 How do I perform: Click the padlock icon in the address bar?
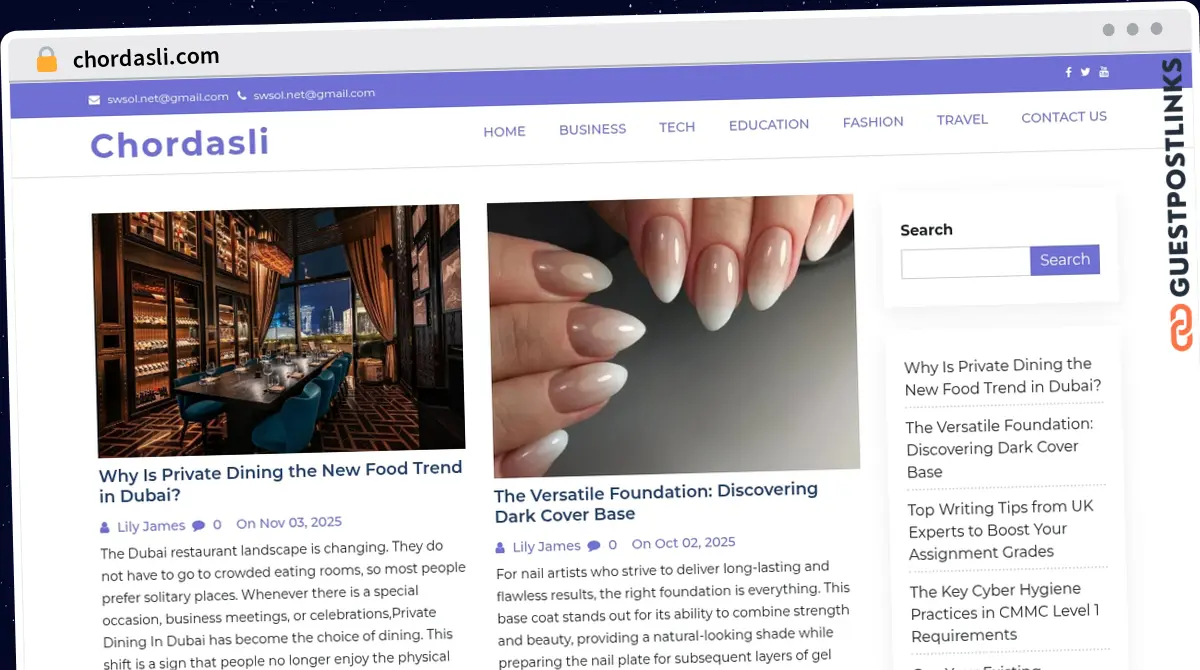point(46,58)
